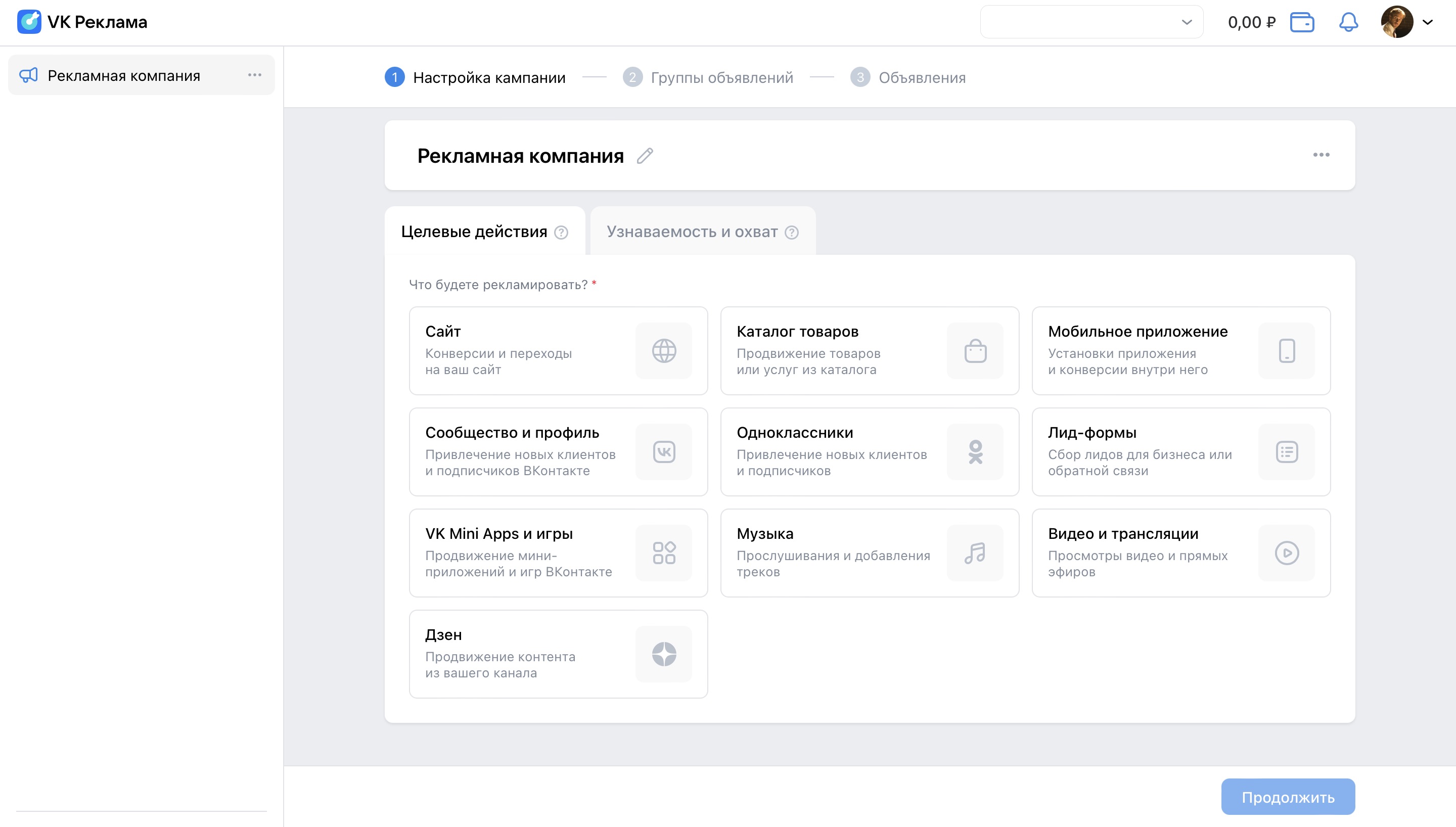The width and height of the screenshot is (1456, 827).
Task: Select the Видео и трансляции play icon
Action: coord(1286,553)
